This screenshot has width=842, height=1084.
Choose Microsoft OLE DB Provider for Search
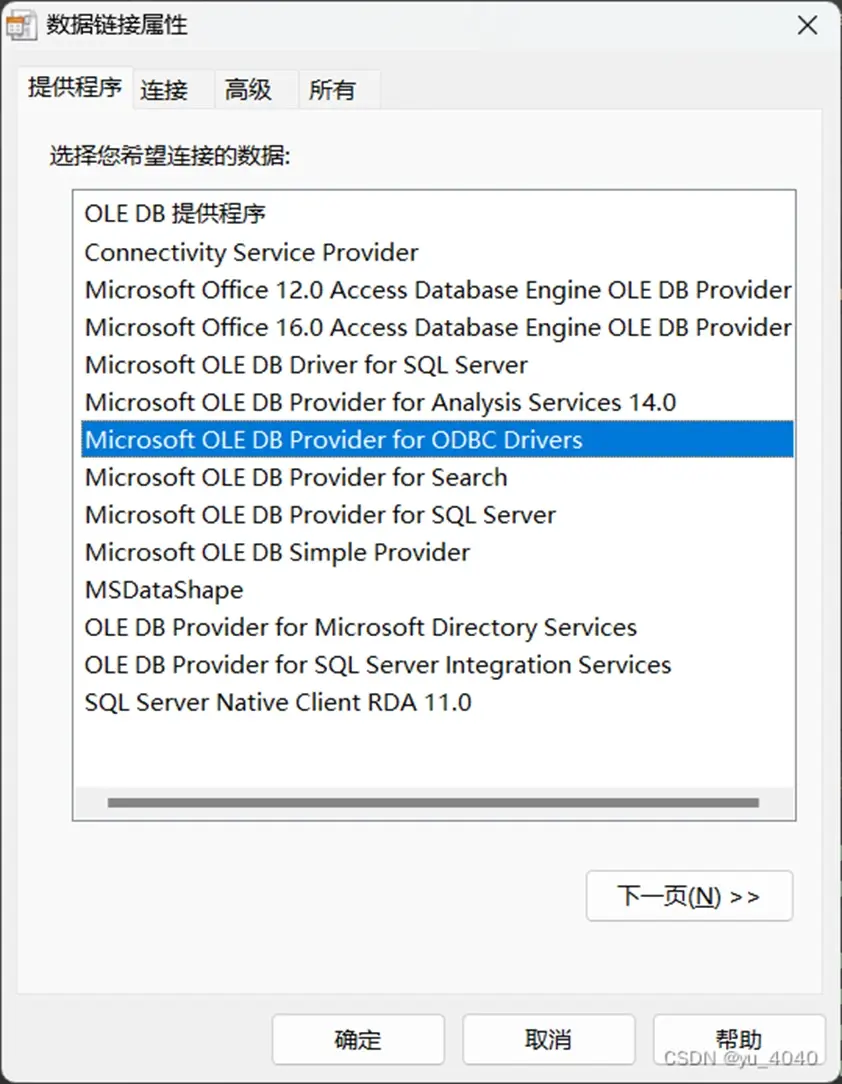438,477
